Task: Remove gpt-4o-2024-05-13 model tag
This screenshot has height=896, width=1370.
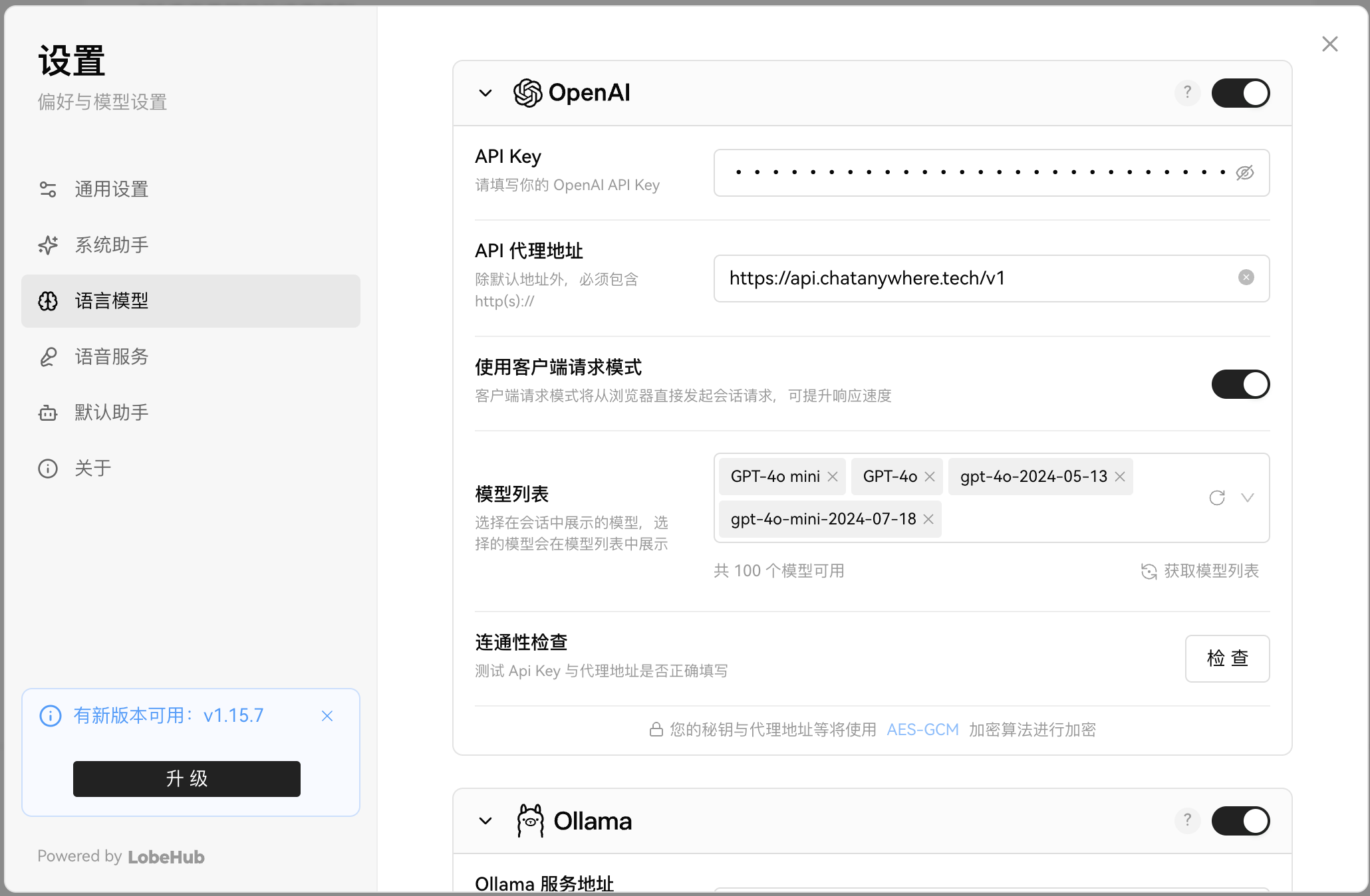Action: point(1120,477)
